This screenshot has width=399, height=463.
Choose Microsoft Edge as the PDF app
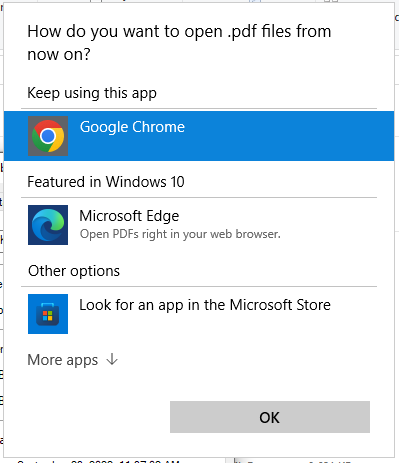199,225
